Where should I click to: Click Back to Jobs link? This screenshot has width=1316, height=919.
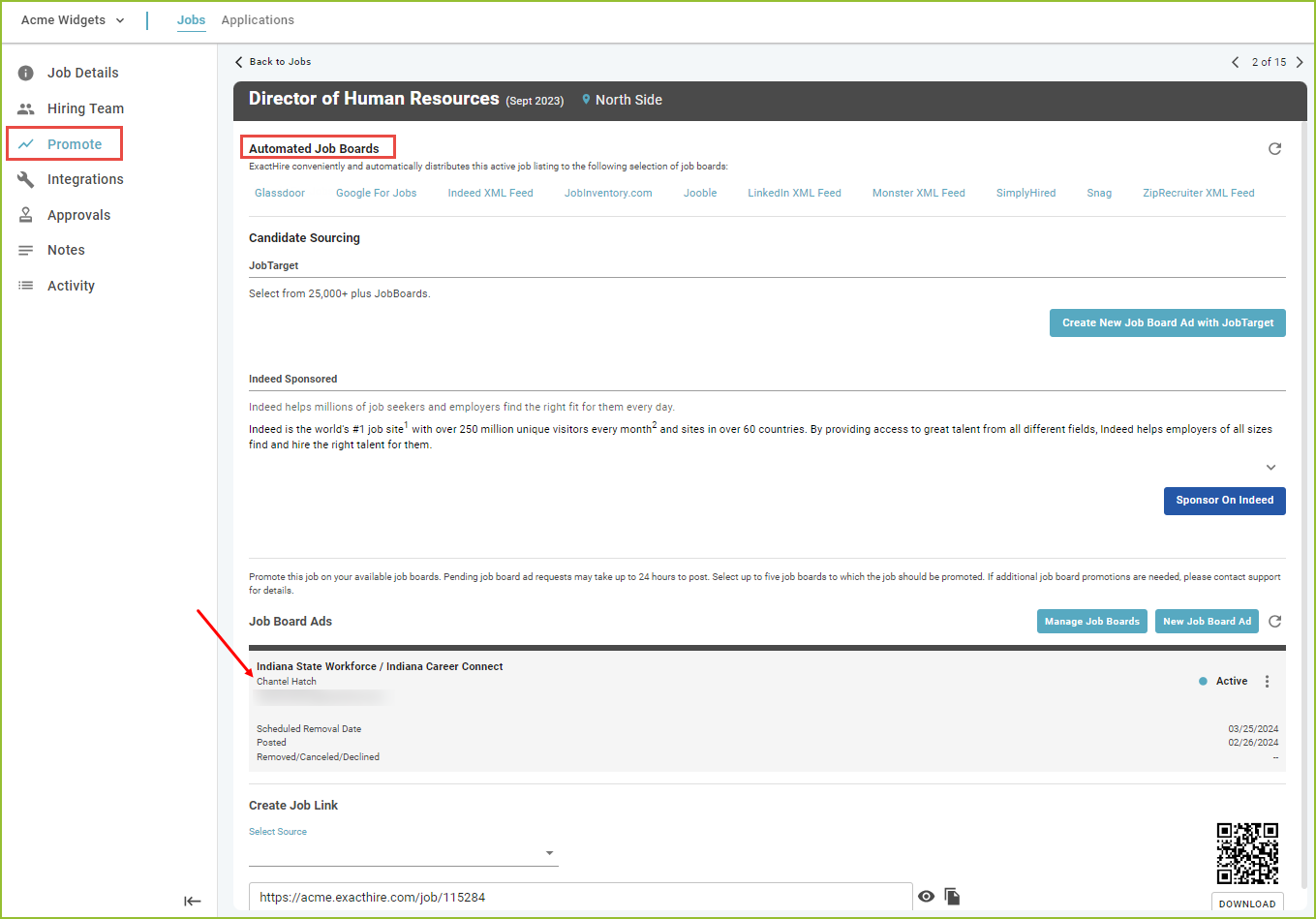[x=273, y=61]
